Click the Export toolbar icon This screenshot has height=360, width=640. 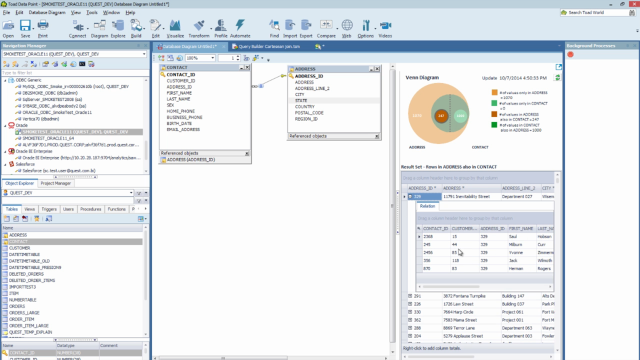[x=306, y=29]
